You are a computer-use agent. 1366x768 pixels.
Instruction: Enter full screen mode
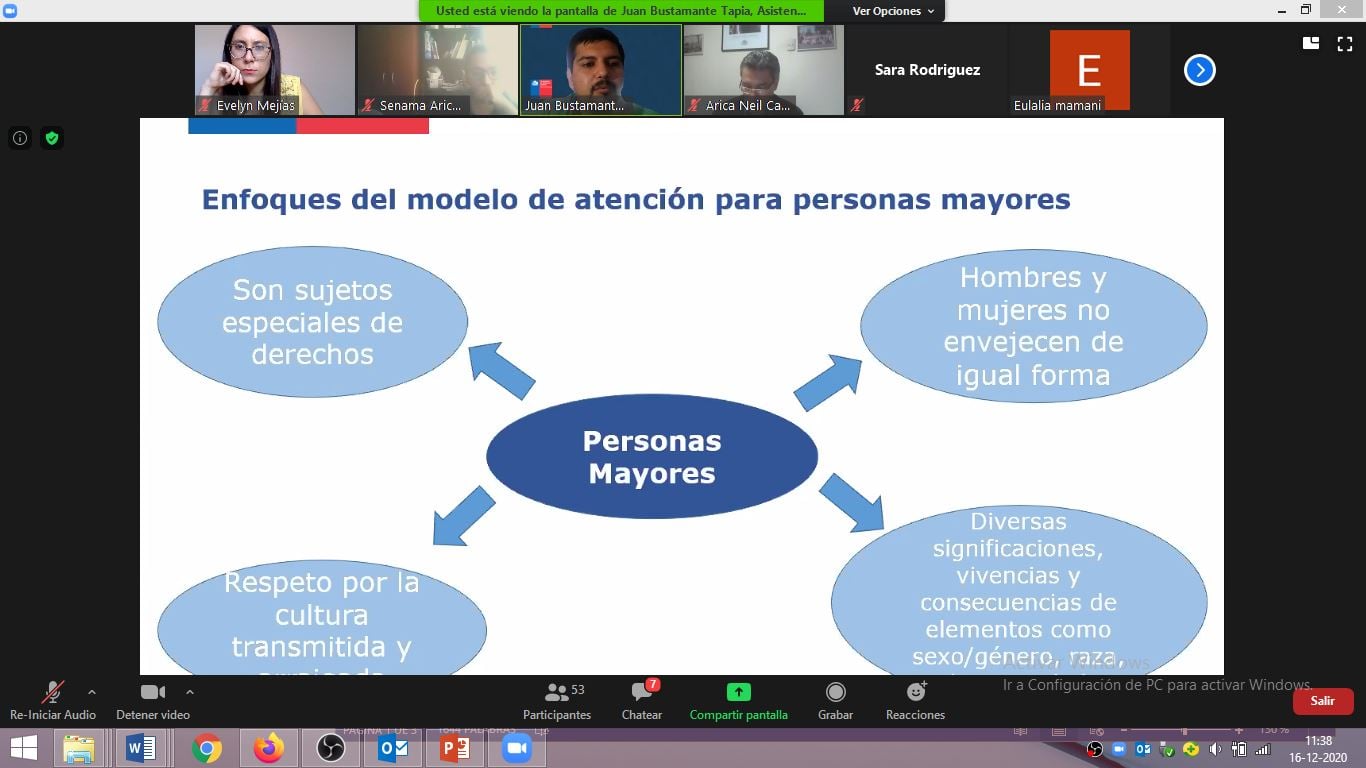pyautogui.click(x=1345, y=43)
